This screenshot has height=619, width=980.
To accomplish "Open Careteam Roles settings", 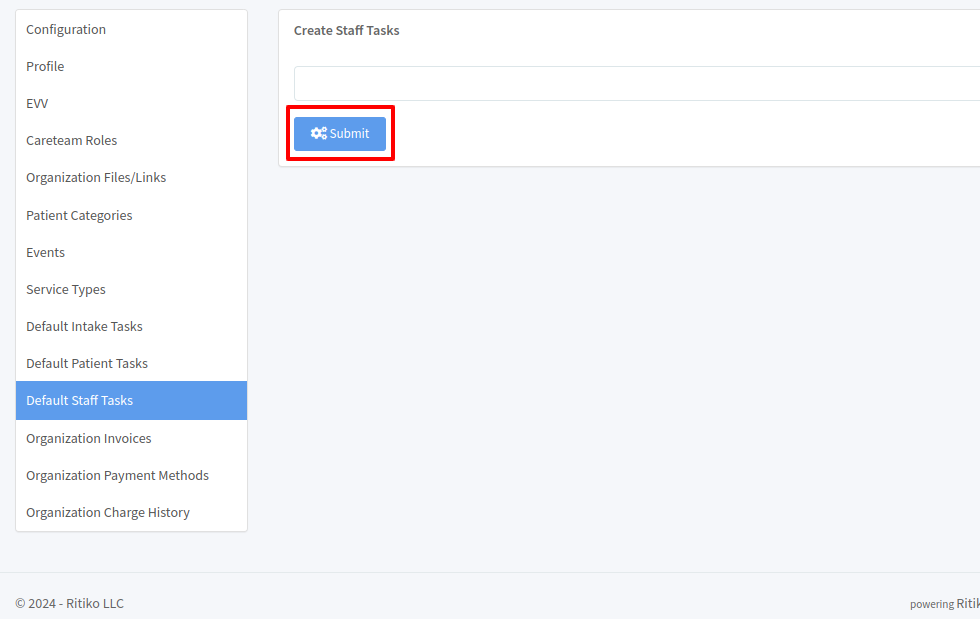I will 72,141.
